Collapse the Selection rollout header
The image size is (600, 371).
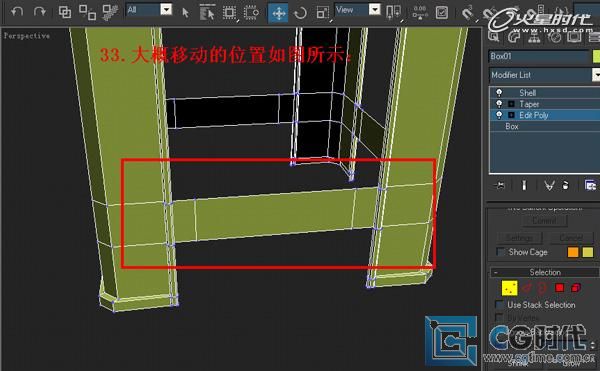tap(545, 272)
